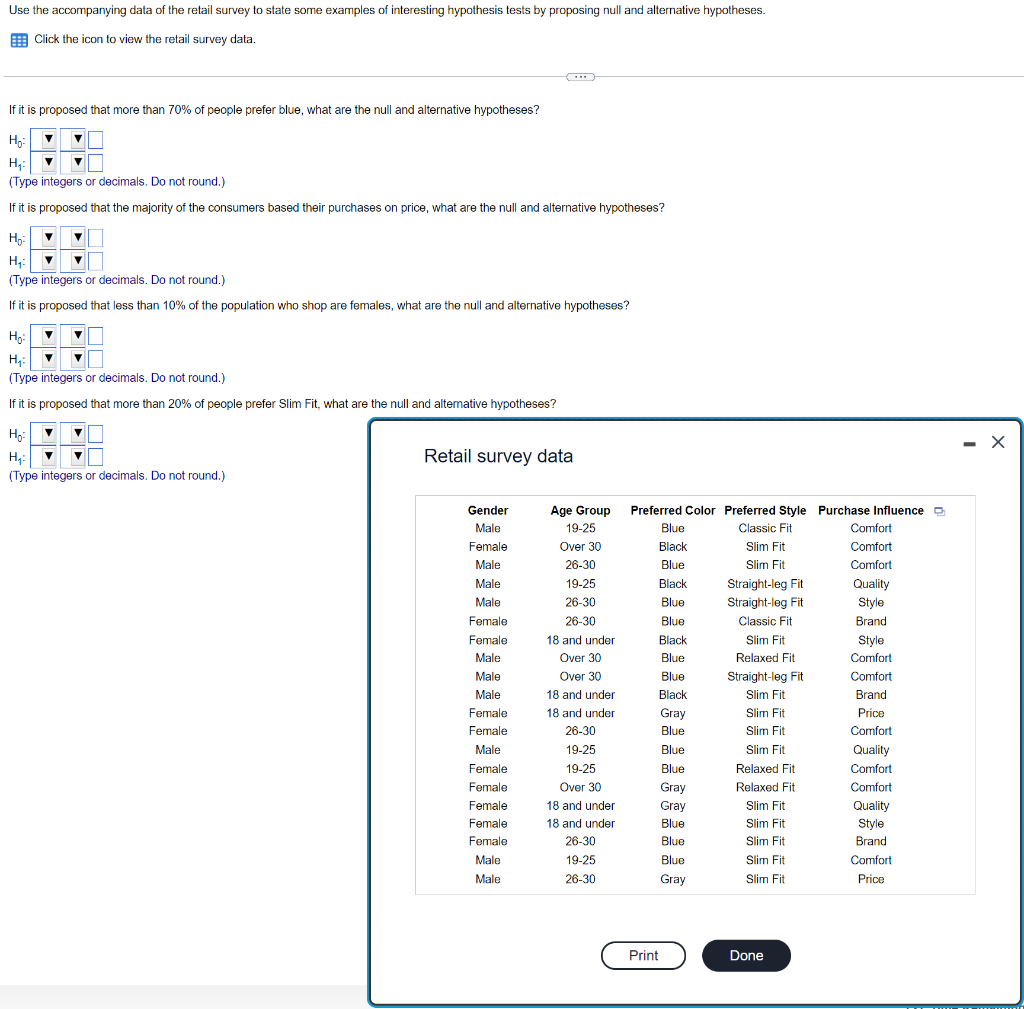The image size is (1024, 1009).
Task: Click H0 value box for blue question
Action: tap(95, 140)
